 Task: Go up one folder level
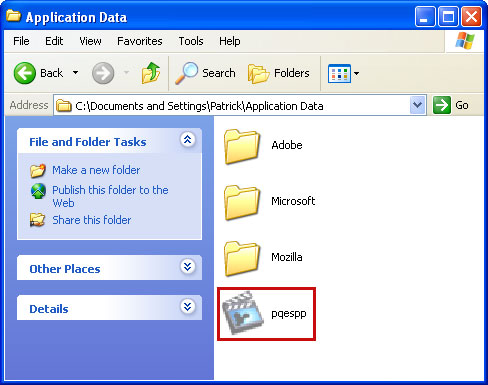tap(151, 73)
